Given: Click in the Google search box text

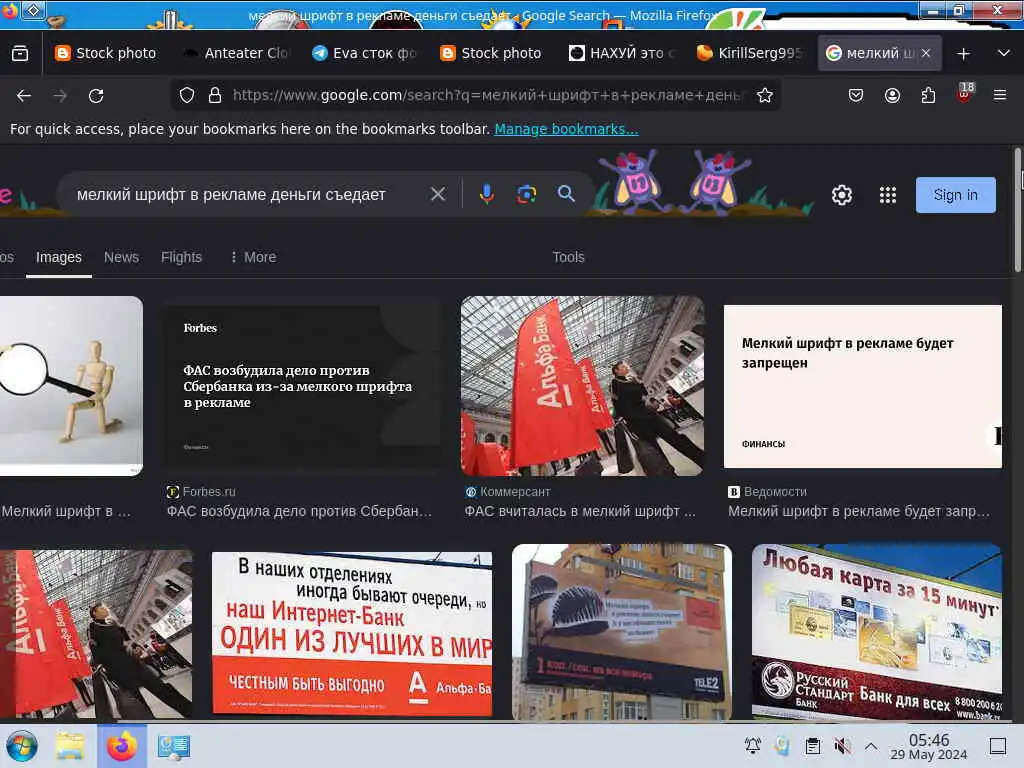Looking at the screenshot, I should [x=231, y=195].
